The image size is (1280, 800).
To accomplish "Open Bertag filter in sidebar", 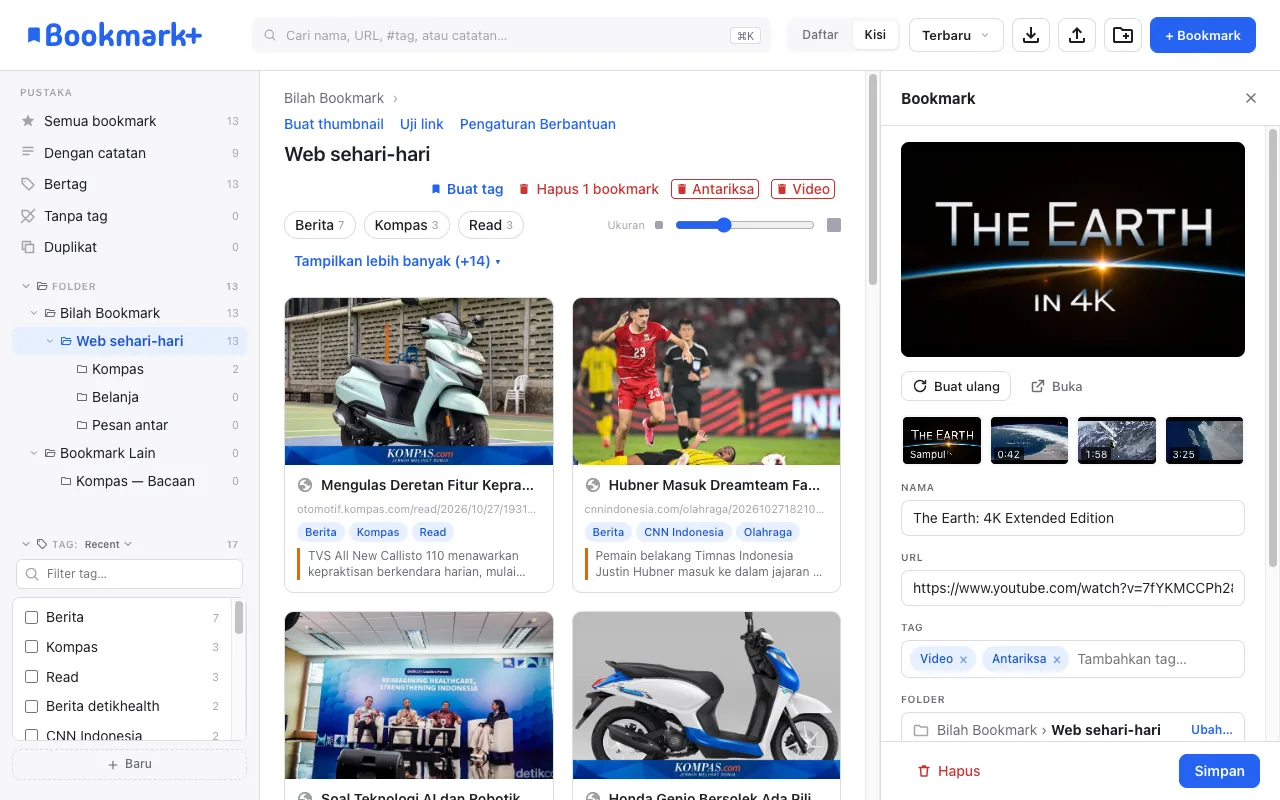I will [x=129, y=184].
